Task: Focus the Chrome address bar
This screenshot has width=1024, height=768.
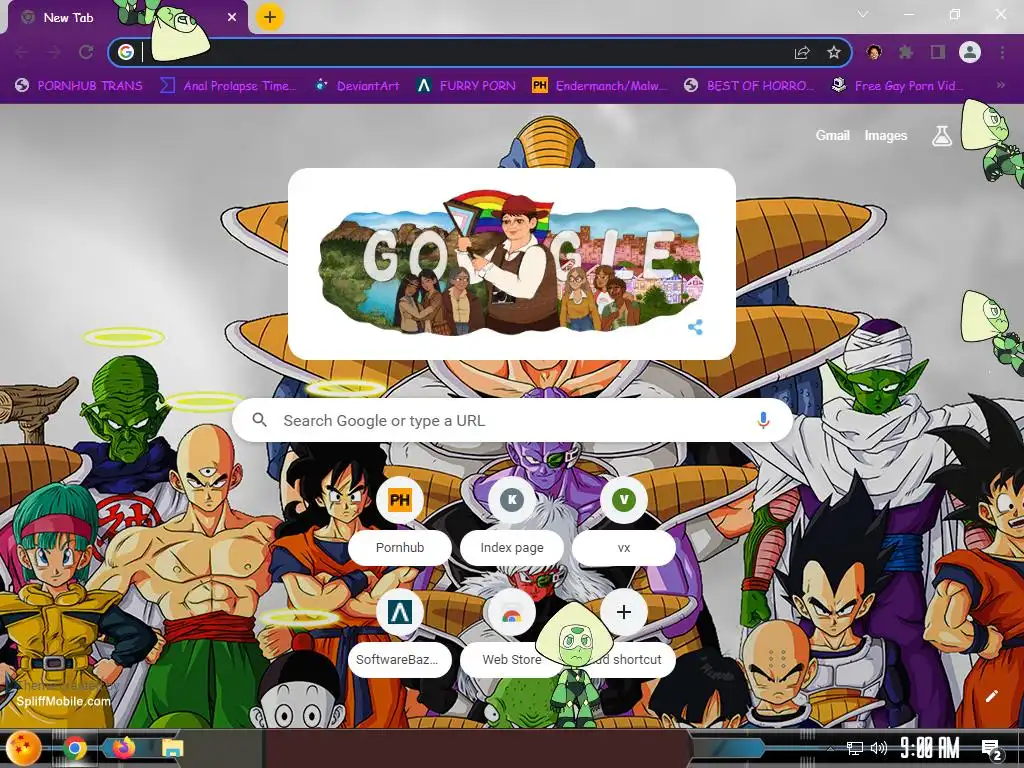Action: coord(480,52)
